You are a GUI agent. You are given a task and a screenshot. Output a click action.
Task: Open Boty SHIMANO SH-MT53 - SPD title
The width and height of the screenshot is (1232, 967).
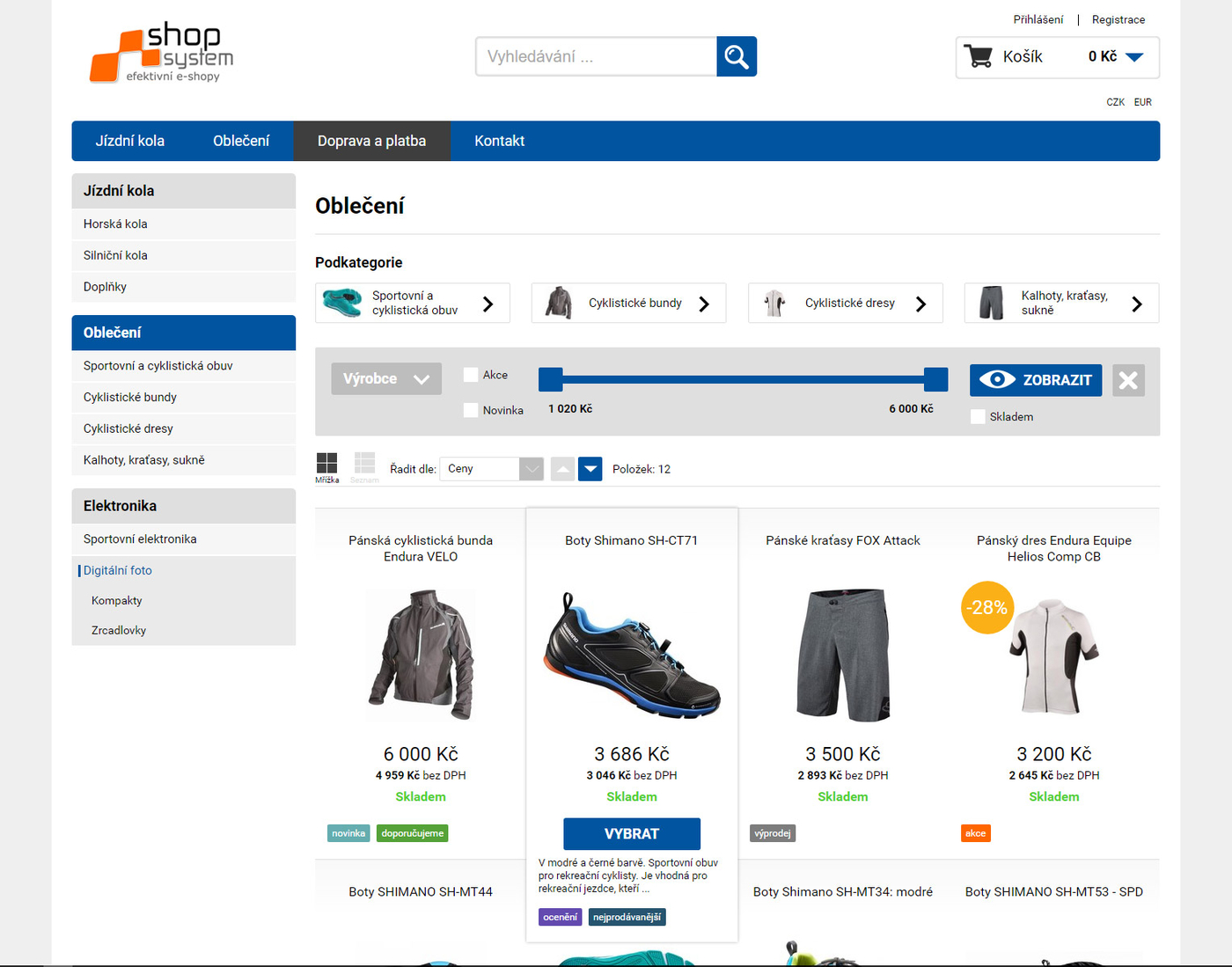click(x=1054, y=891)
